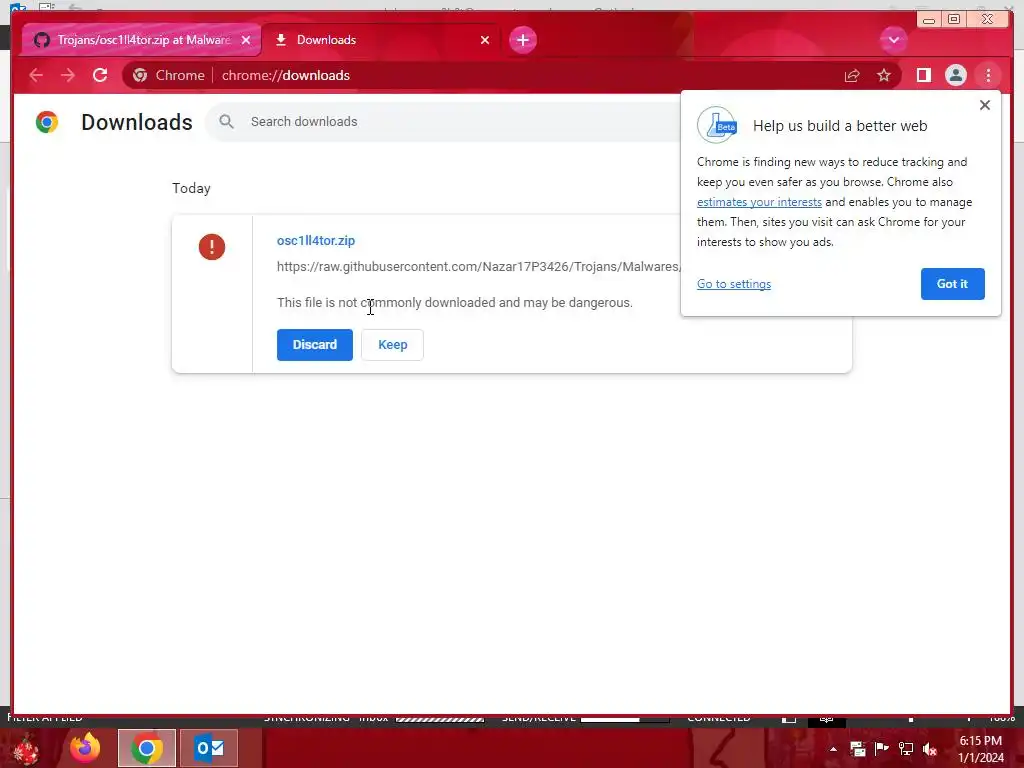This screenshot has width=1024, height=768.
Task: Open the profile avatar menu
Action: pyautogui.click(x=955, y=76)
